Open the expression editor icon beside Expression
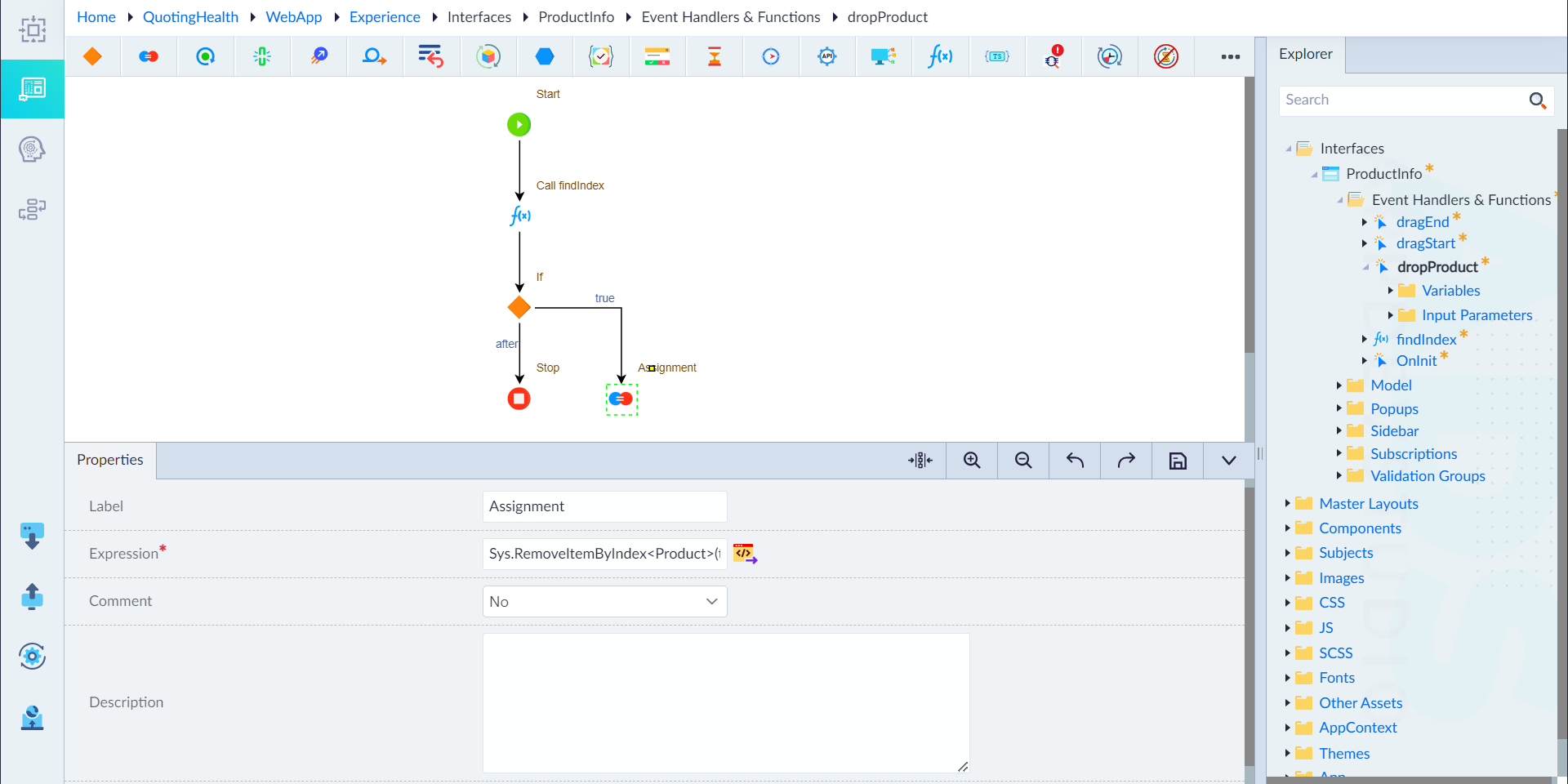 point(745,554)
